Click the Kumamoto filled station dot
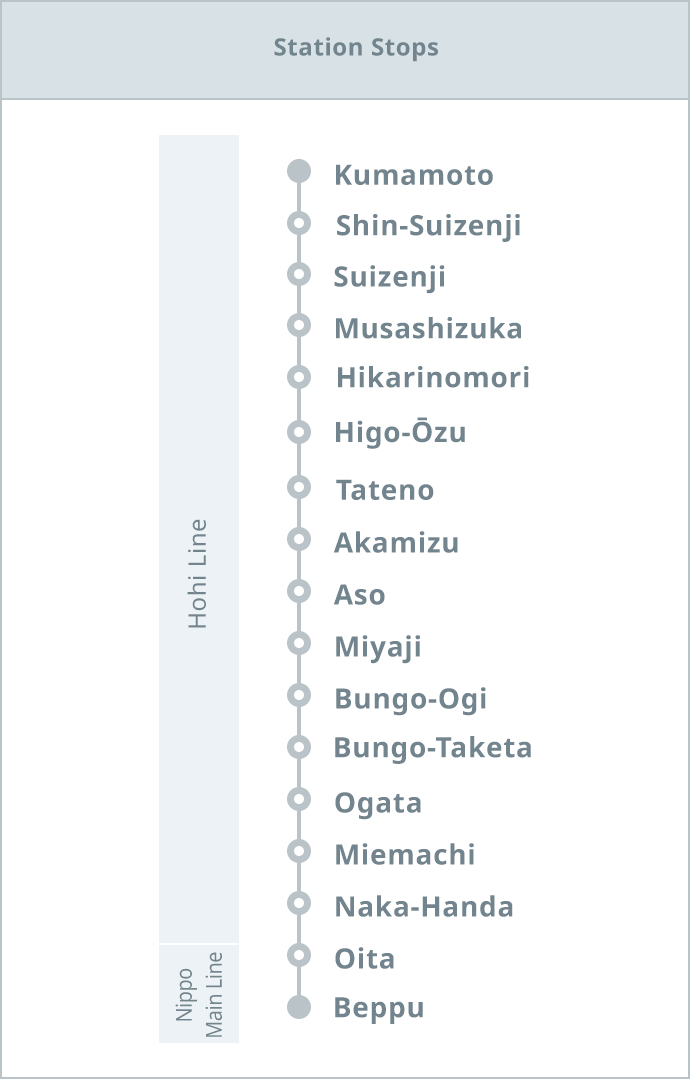 299,171
